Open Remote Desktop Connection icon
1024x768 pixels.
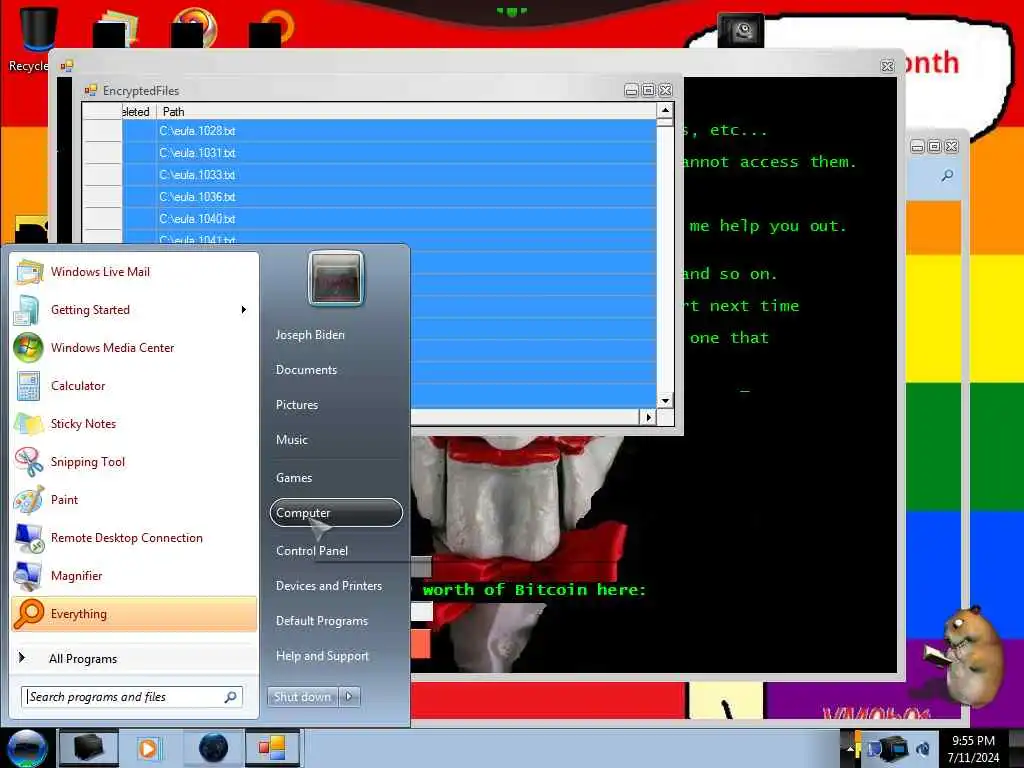coord(28,538)
